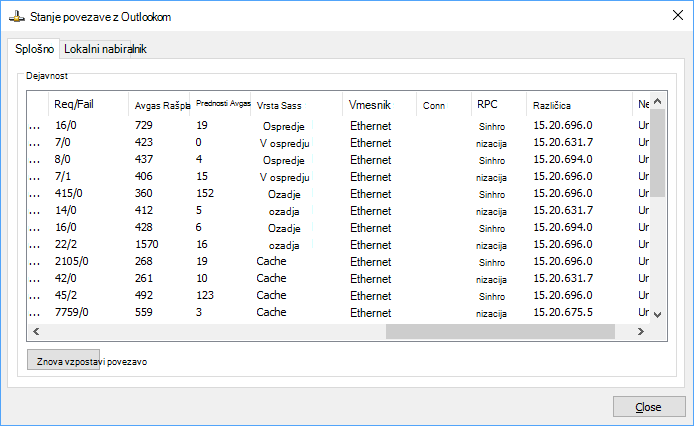694x426 pixels.
Task: Click the Close button
Action: [649, 407]
